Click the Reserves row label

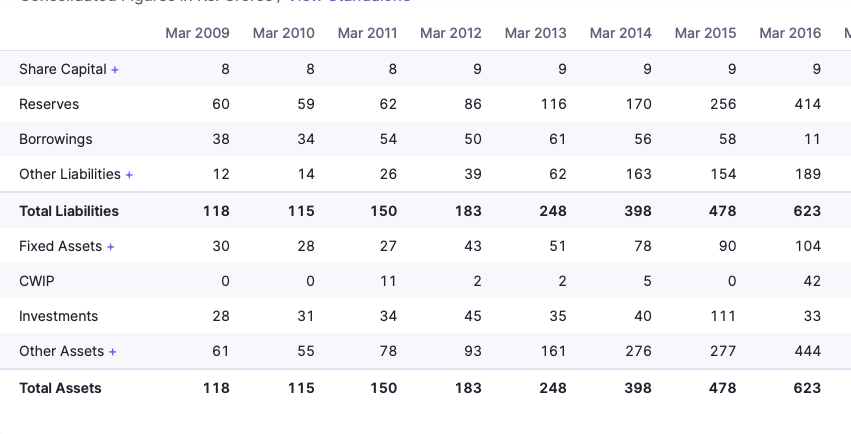pos(49,104)
